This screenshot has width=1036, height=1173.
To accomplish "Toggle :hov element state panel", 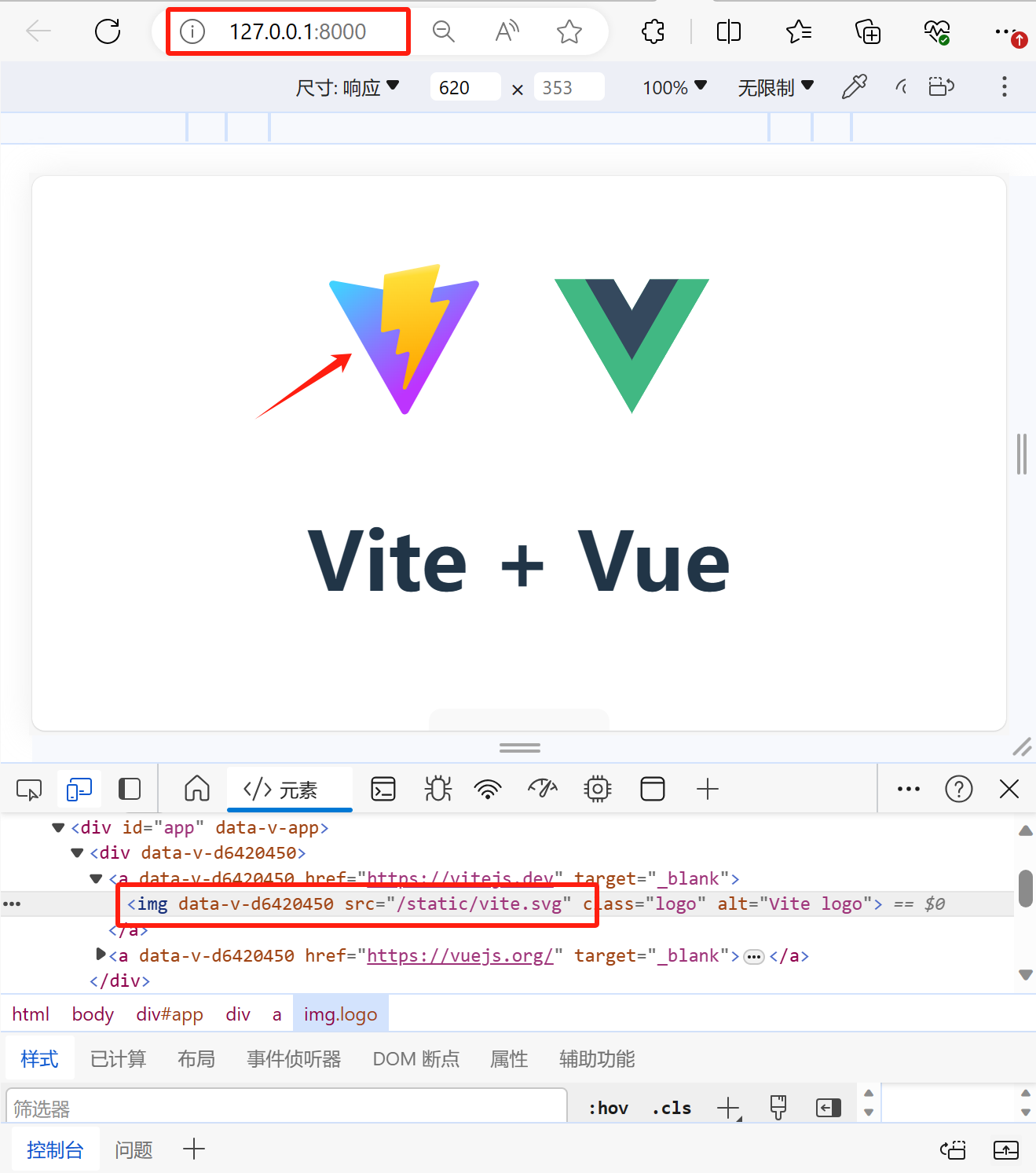I will (608, 1108).
